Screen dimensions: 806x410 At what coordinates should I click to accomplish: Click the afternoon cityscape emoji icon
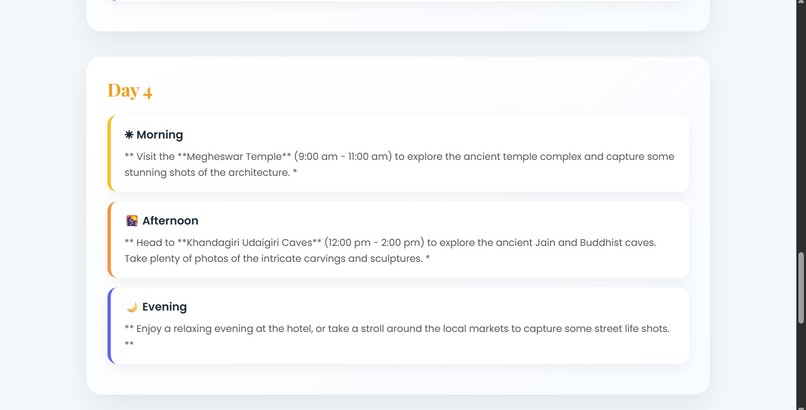coord(132,220)
